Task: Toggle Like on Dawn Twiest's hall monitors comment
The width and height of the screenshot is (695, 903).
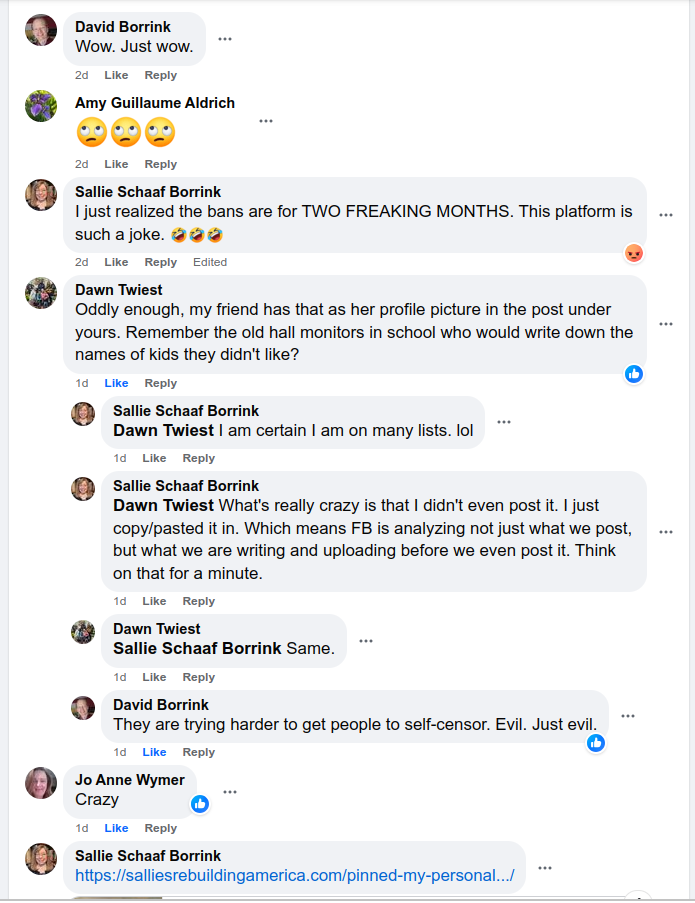Action: (x=116, y=383)
